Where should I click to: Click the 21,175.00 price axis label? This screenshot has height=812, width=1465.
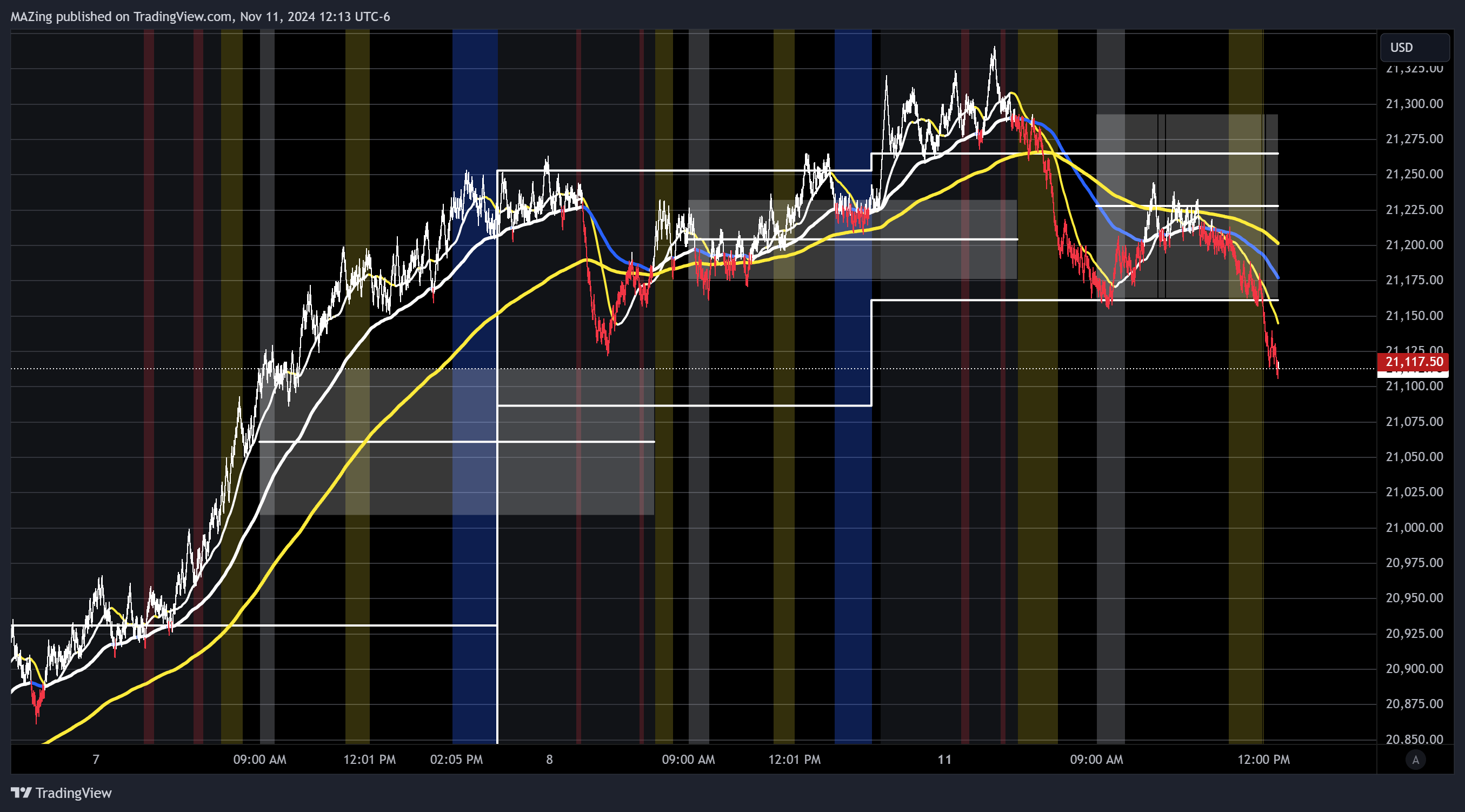1414,281
